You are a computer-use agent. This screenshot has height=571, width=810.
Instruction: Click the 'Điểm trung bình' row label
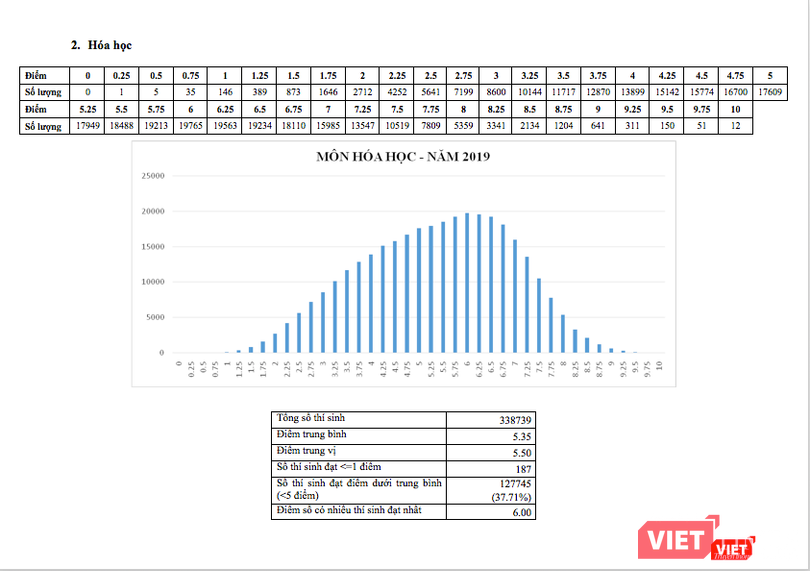358,436
